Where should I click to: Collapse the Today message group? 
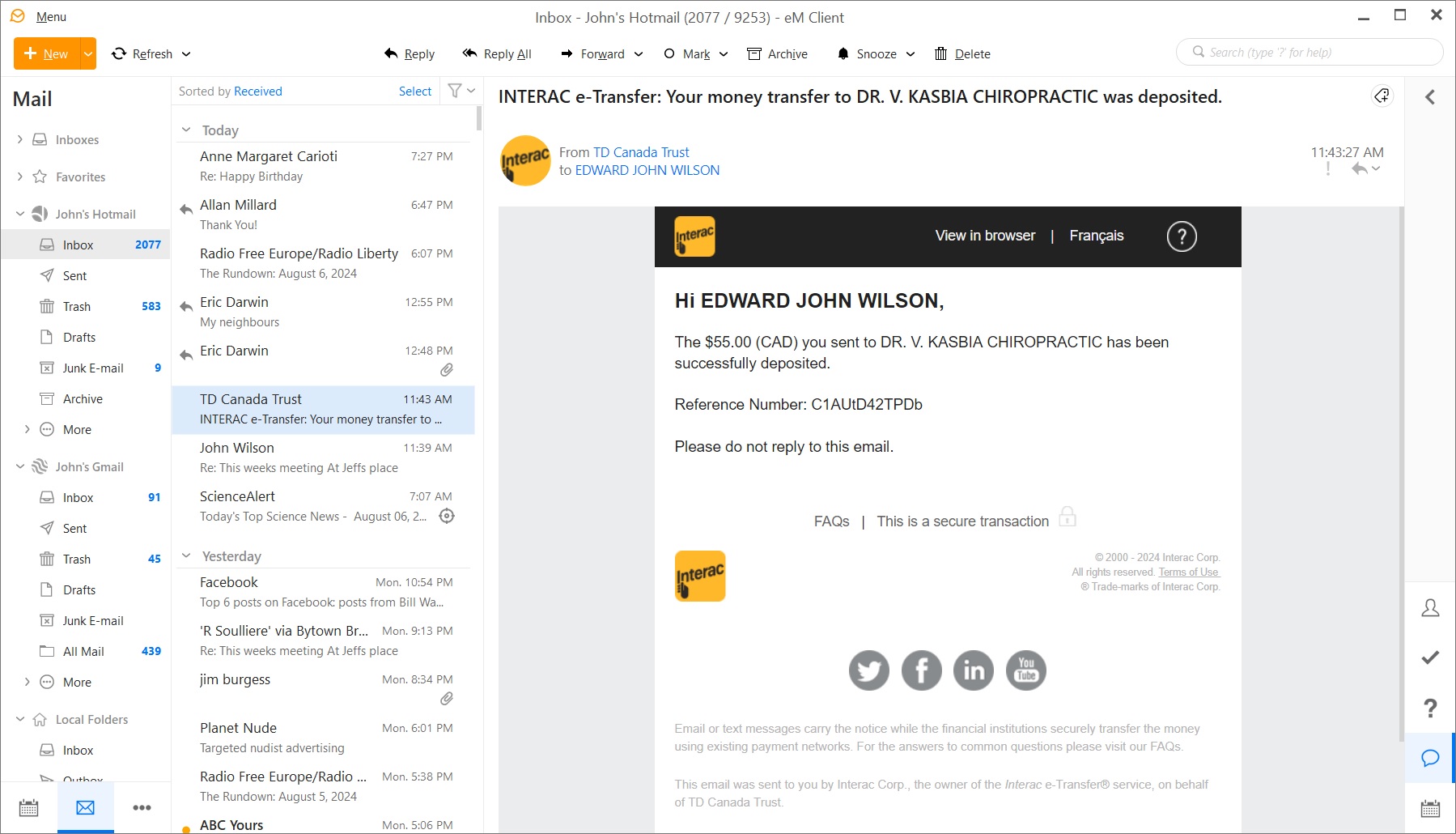point(186,130)
